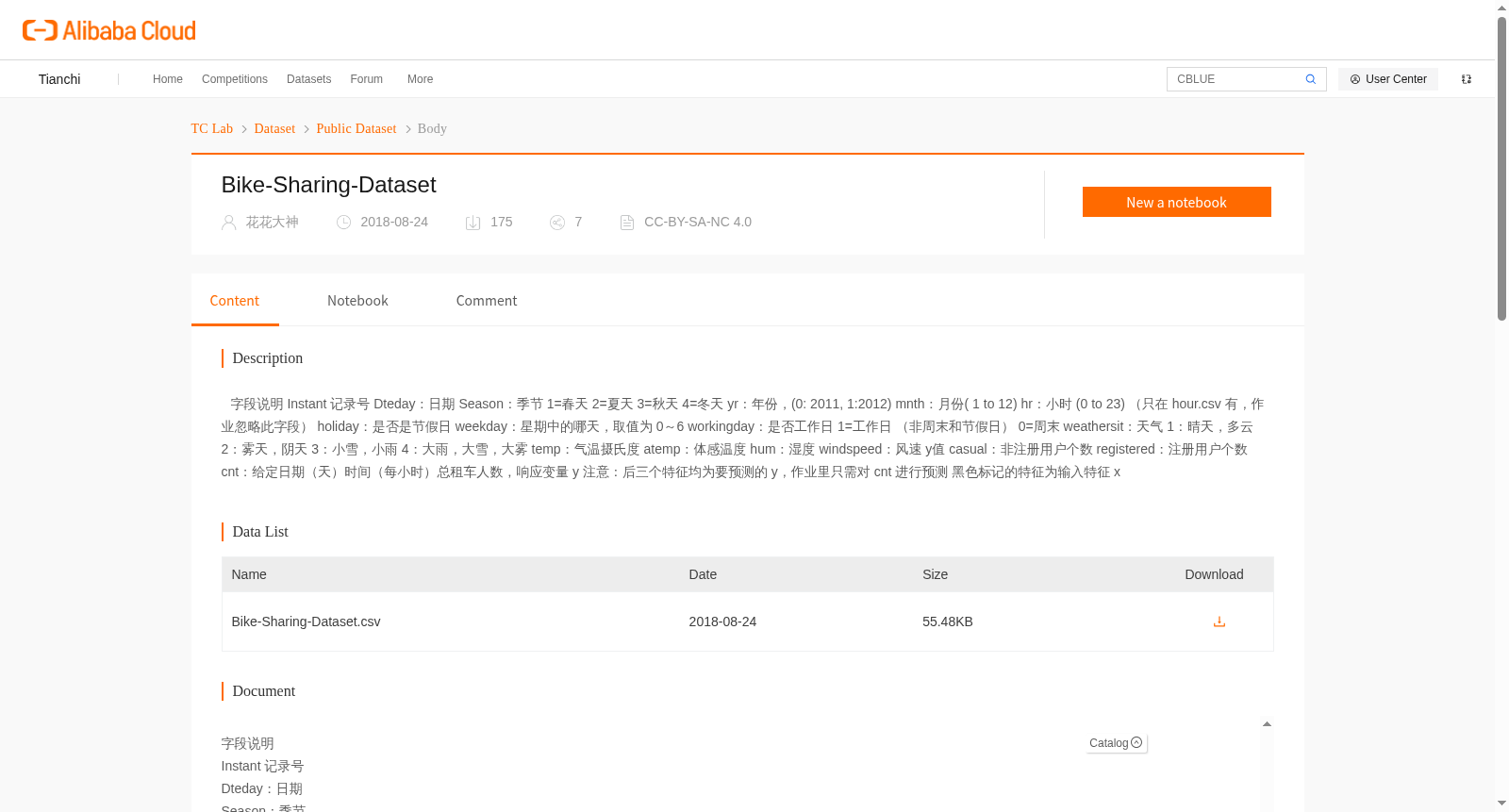
Task: Click the Bike-Sharing-Dataset page title
Action: tap(328, 185)
